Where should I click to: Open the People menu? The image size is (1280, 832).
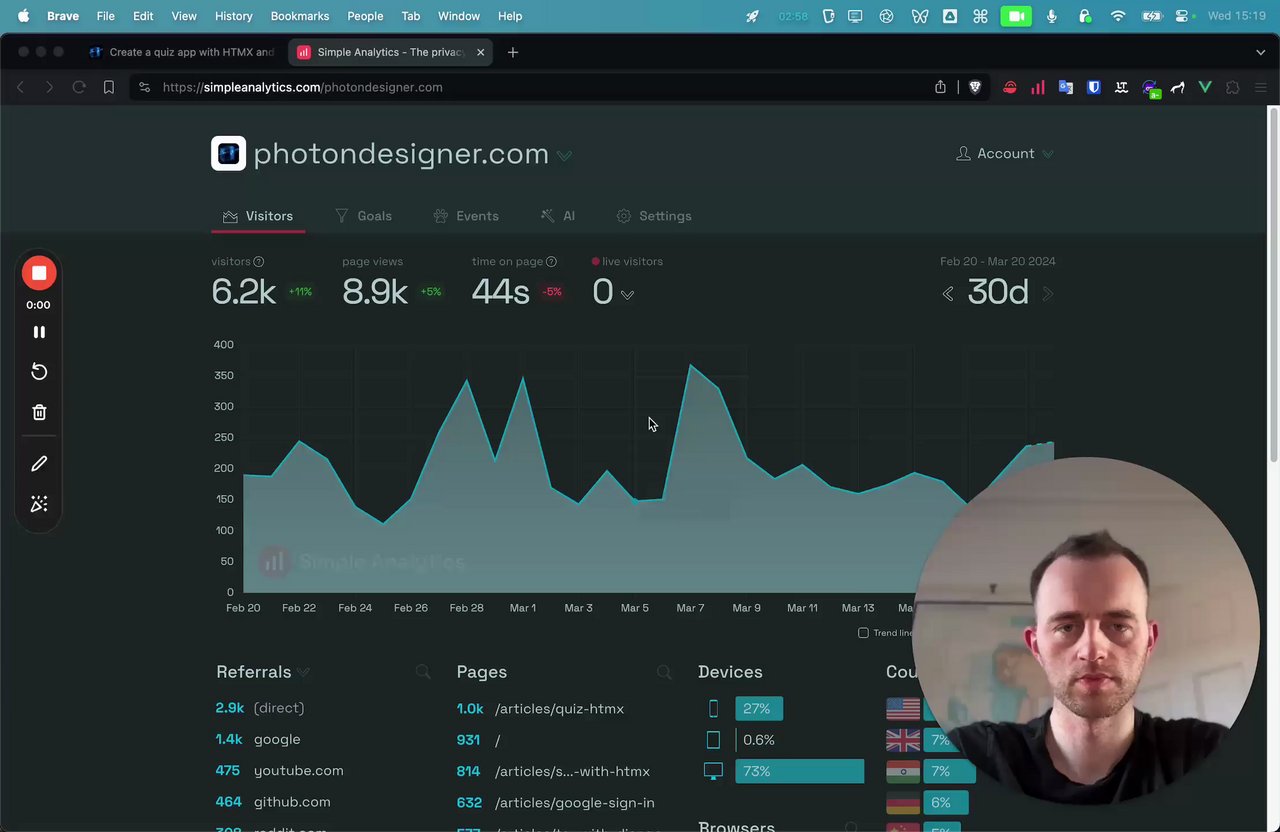(365, 16)
